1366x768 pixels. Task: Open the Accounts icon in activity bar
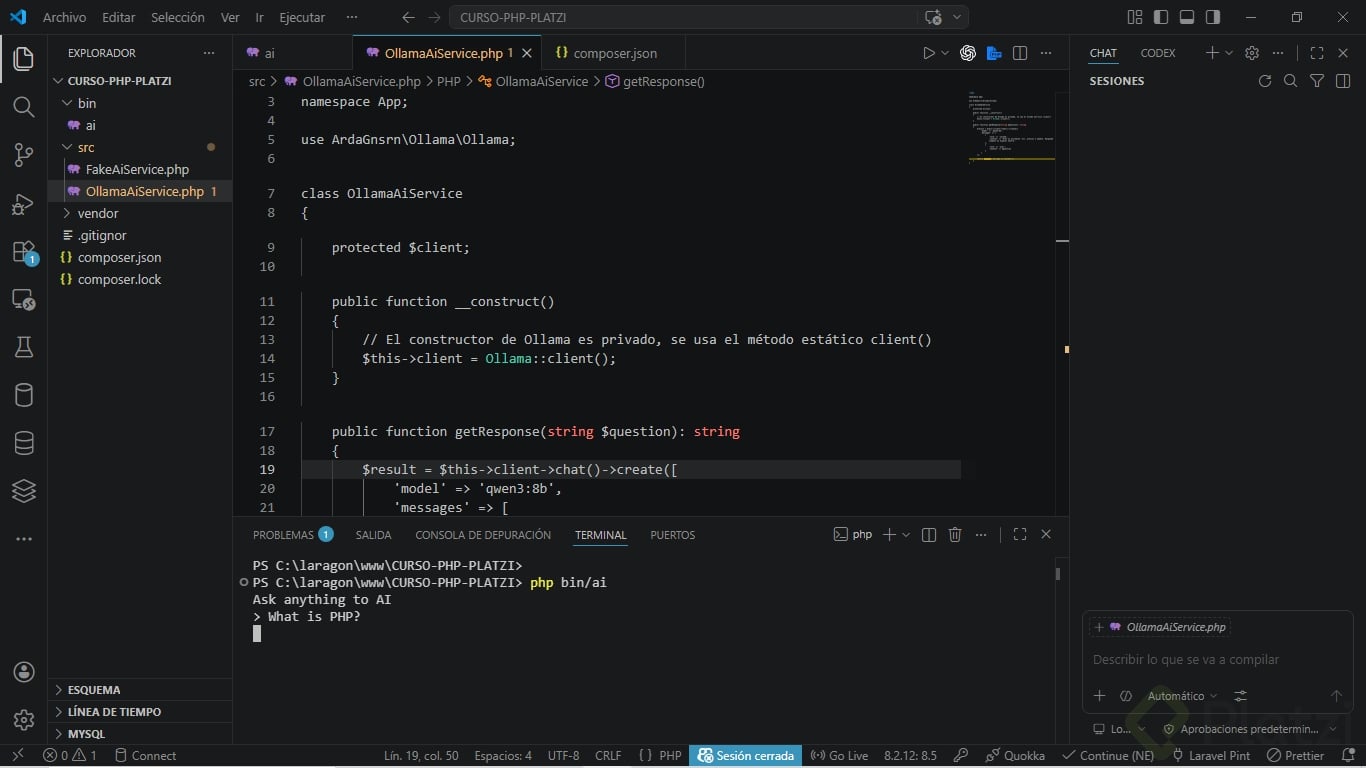coord(24,672)
